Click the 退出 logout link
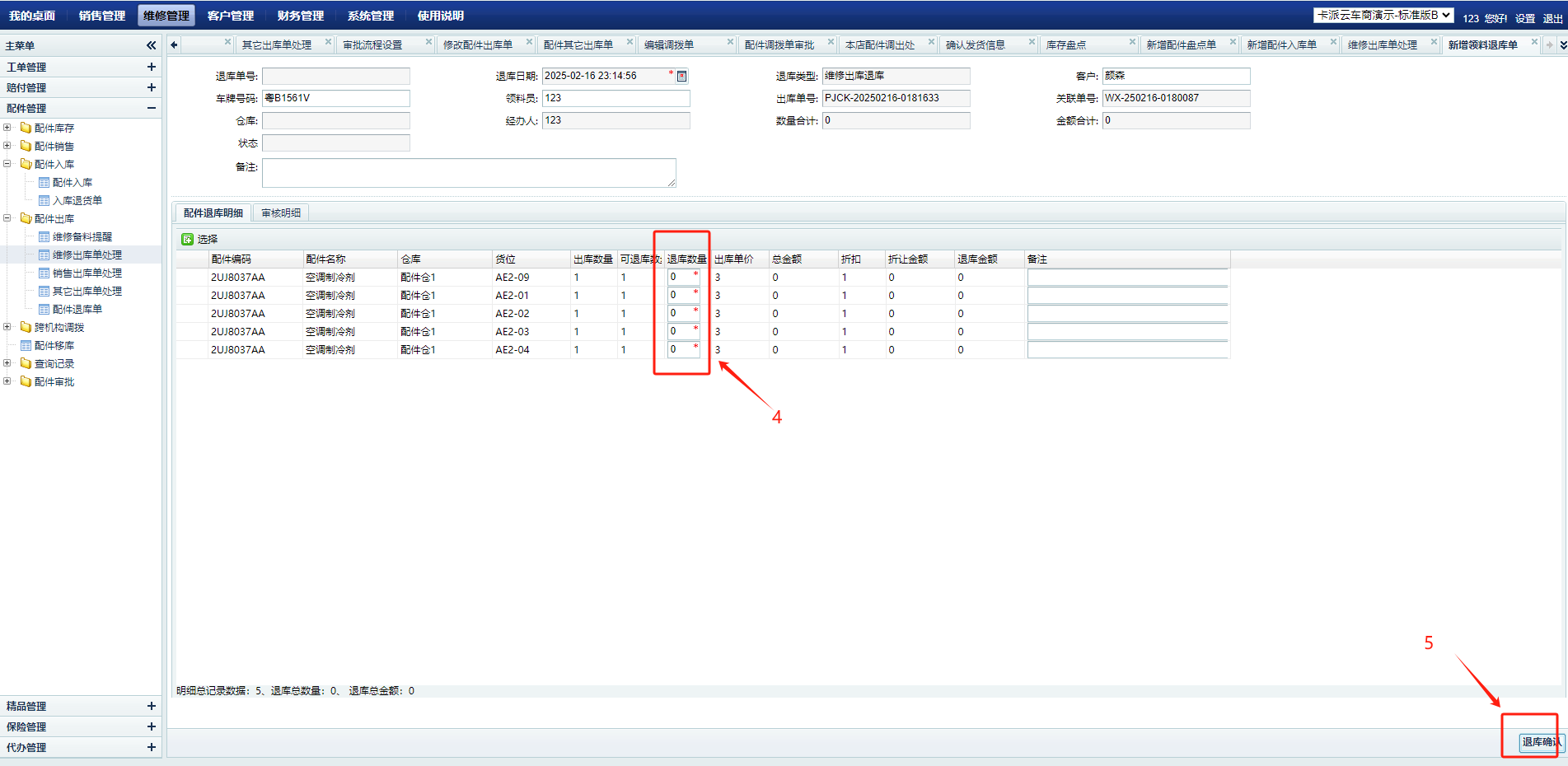 coord(1552,18)
